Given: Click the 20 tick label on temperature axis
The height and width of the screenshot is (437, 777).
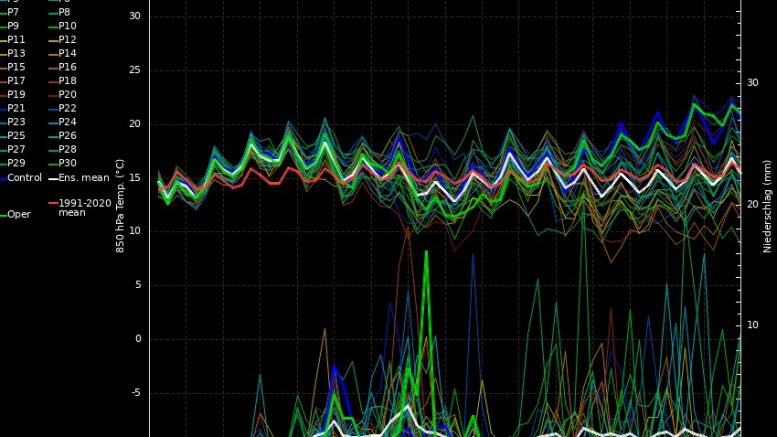Looking at the screenshot, I should tap(134, 124).
